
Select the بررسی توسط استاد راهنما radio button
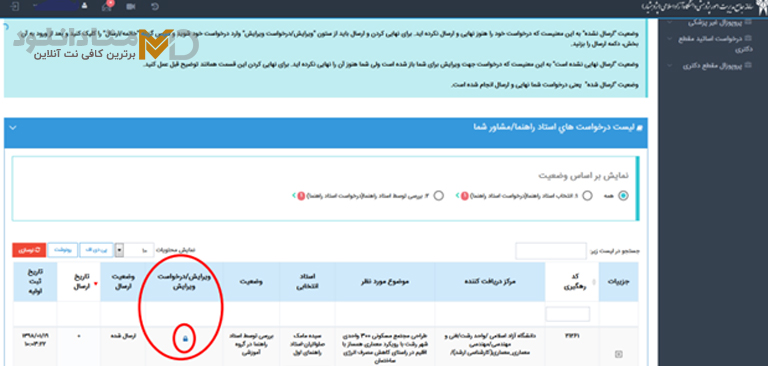(439, 195)
